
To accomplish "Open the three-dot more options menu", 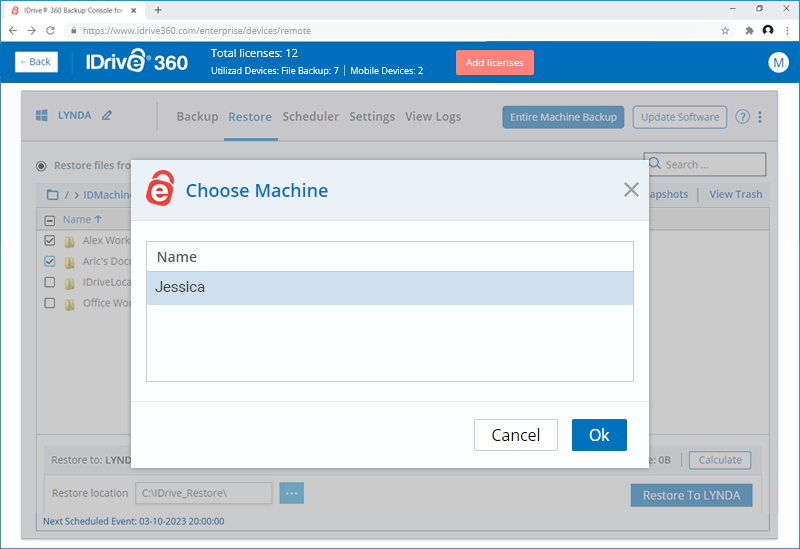I will tap(760, 117).
